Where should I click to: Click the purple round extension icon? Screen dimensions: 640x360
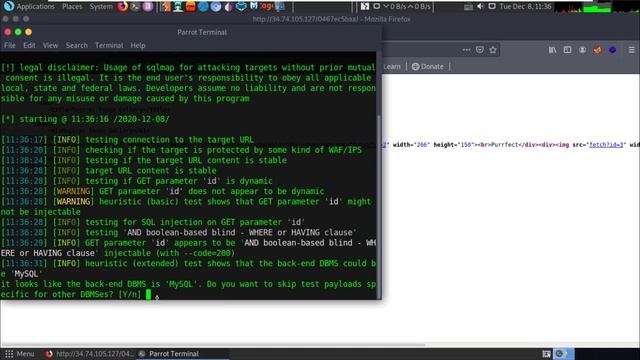[612, 50]
